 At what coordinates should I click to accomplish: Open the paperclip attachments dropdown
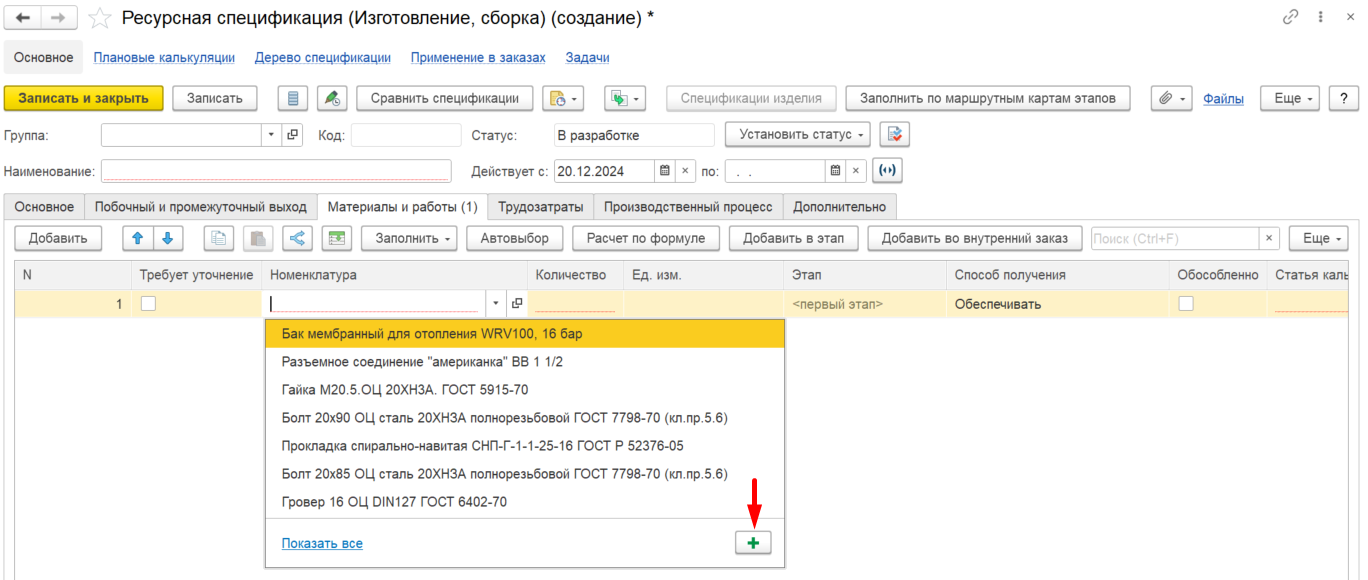pyautogui.click(x=1172, y=98)
